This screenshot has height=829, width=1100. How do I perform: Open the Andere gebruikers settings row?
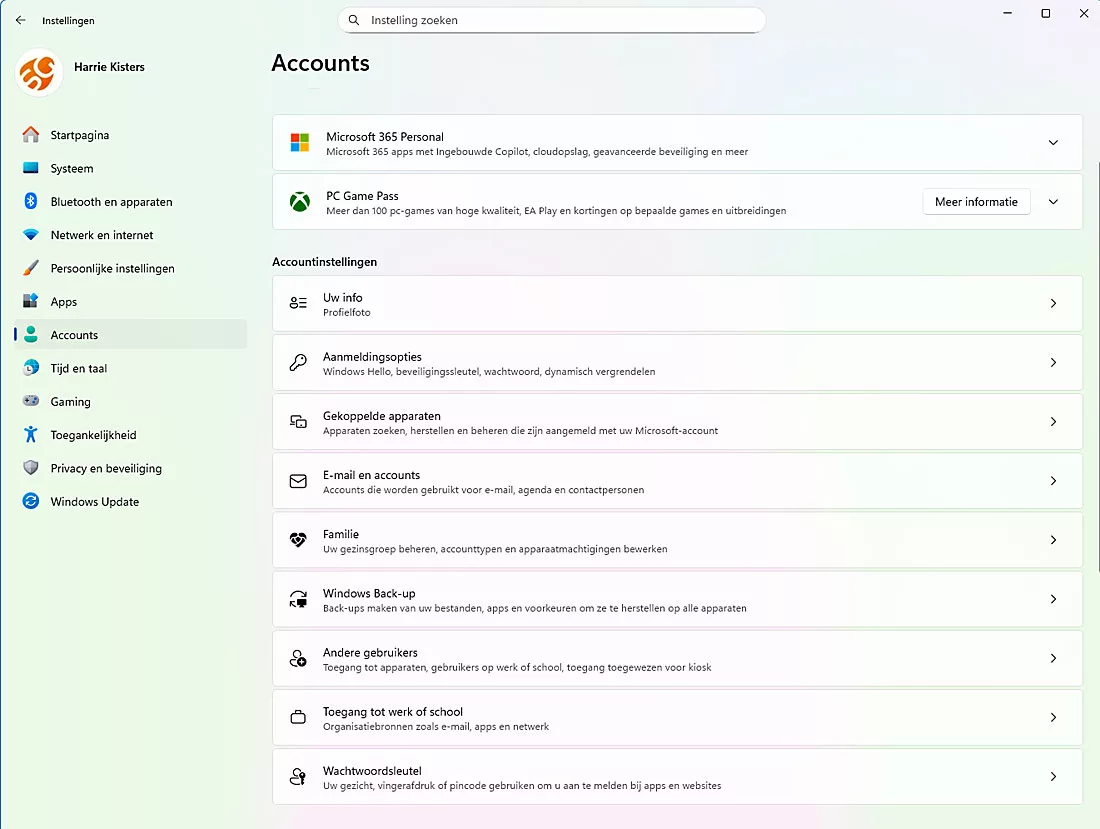pyautogui.click(x=676, y=658)
